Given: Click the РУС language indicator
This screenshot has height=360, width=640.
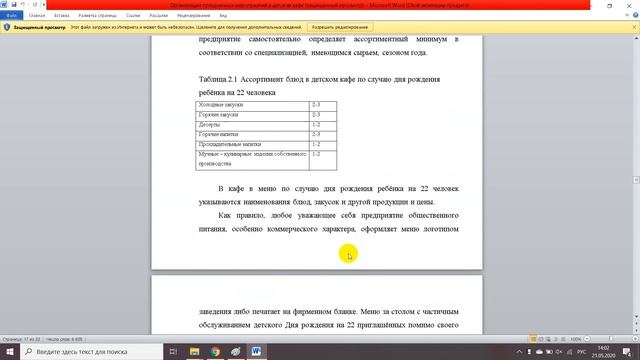Looking at the screenshot, I should (581, 351).
